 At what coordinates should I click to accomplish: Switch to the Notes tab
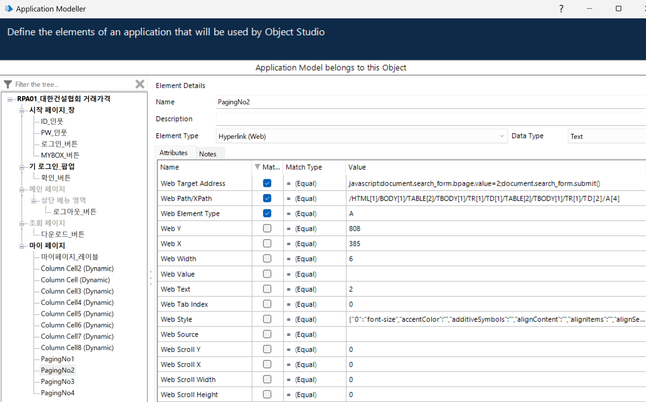click(x=207, y=154)
